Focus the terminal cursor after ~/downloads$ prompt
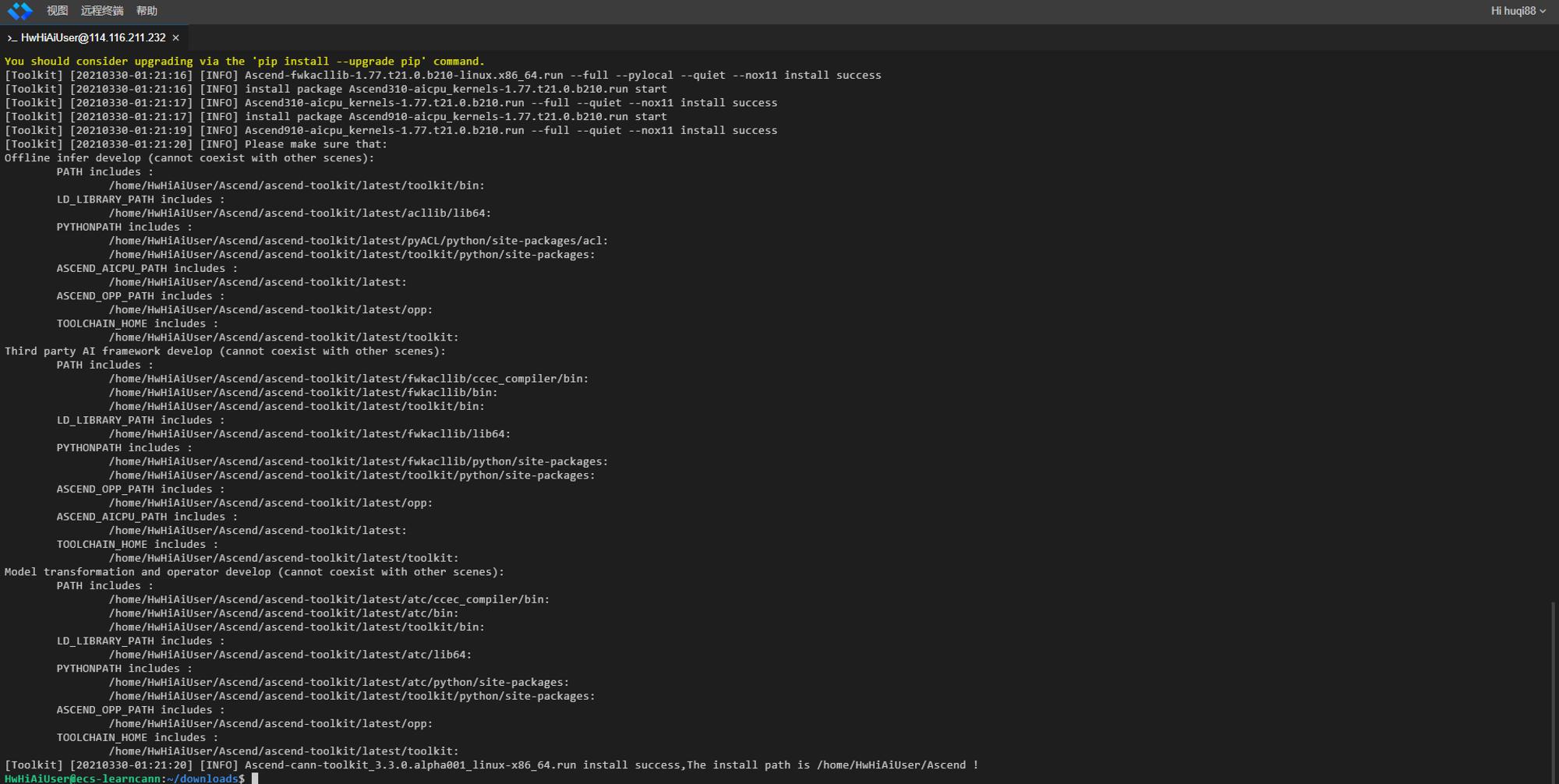Viewport: 1559px width, 784px height. point(255,778)
